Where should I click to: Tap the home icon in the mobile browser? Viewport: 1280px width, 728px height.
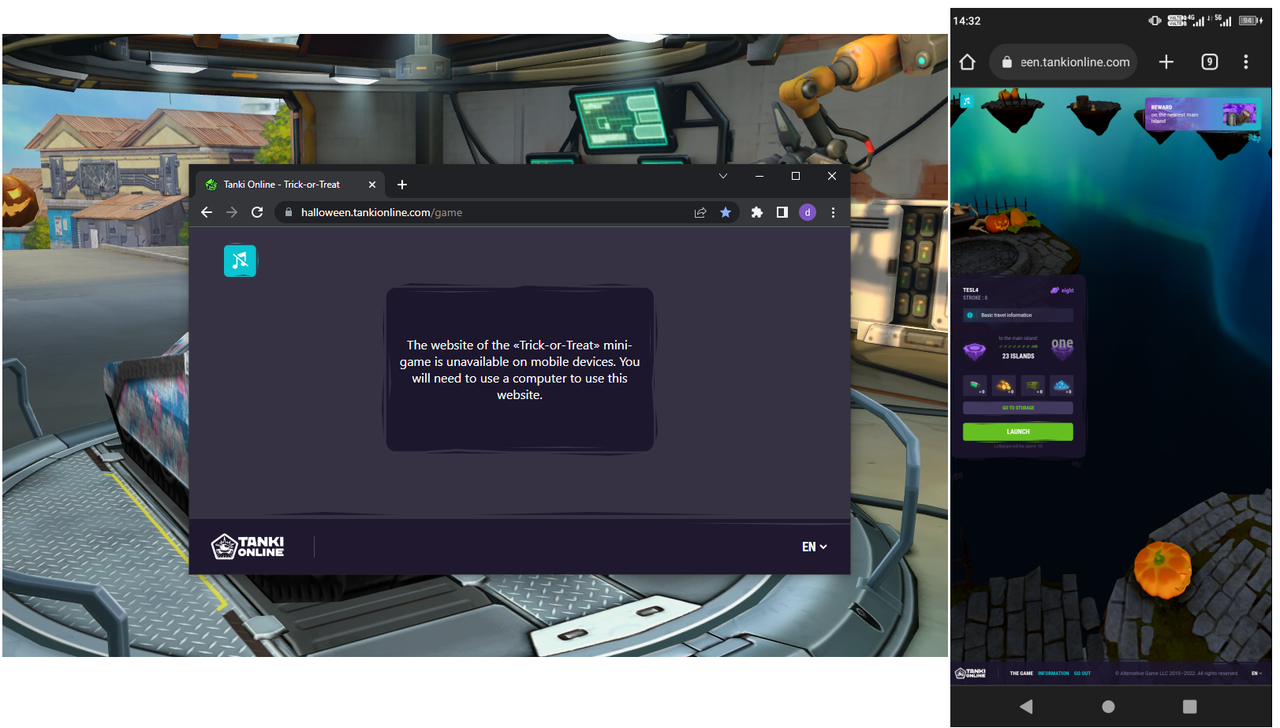tap(967, 62)
